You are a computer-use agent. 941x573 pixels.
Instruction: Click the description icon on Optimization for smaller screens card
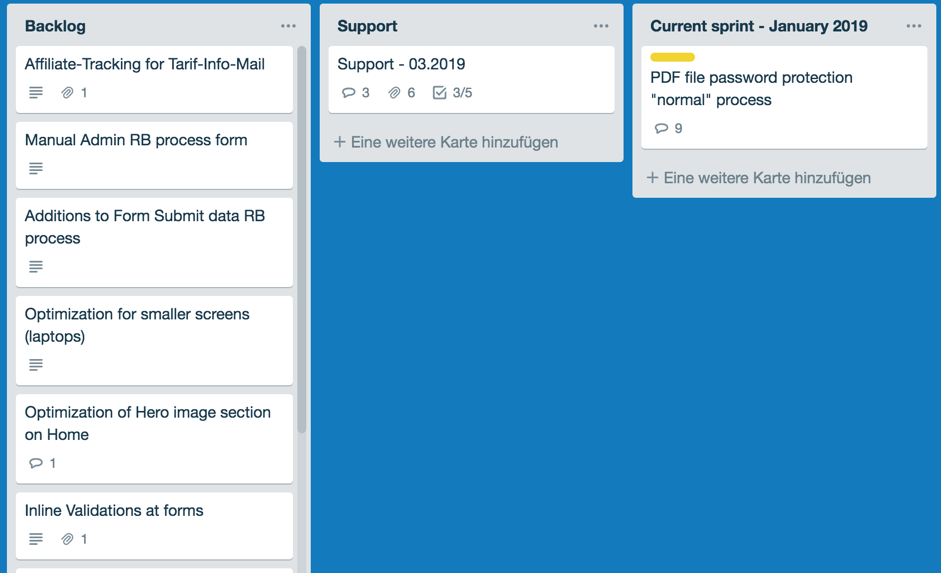click(36, 365)
